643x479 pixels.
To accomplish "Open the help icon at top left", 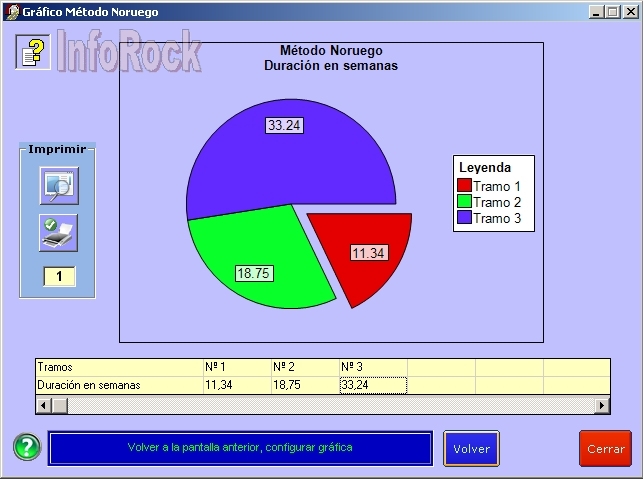I will tap(33, 52).
